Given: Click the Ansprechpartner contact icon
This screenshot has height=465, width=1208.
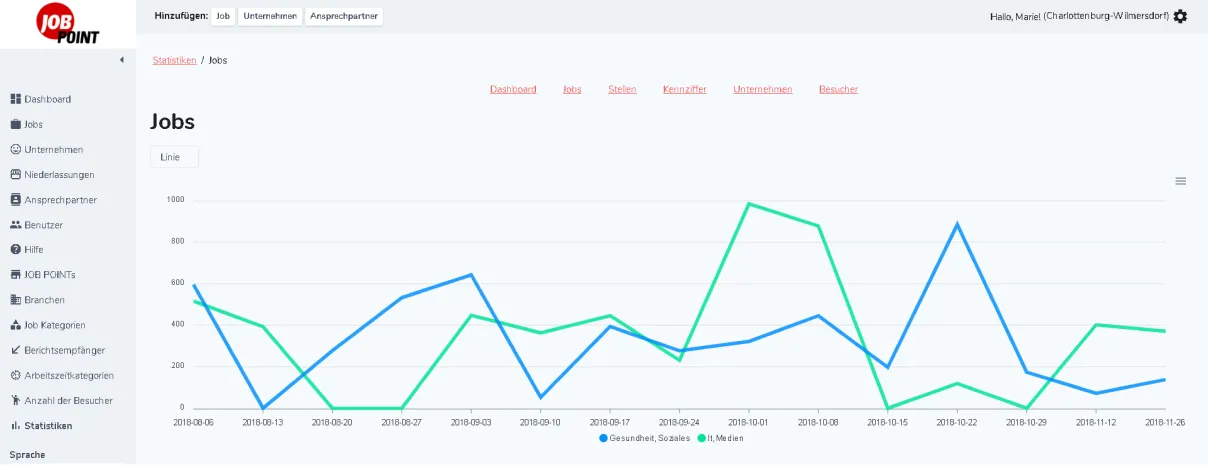Looking at the screenshot, I should [x=16, y=199].
